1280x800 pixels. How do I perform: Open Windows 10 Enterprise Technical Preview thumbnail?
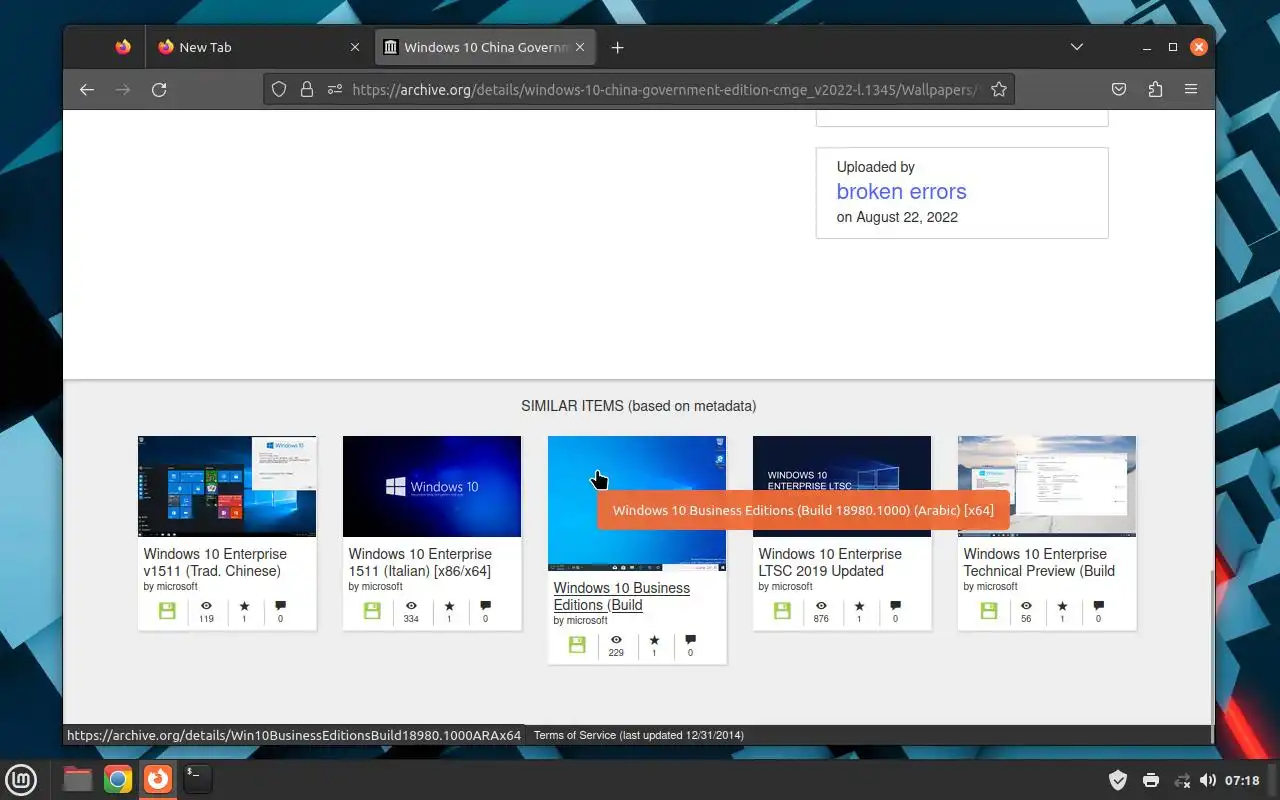1047,486
